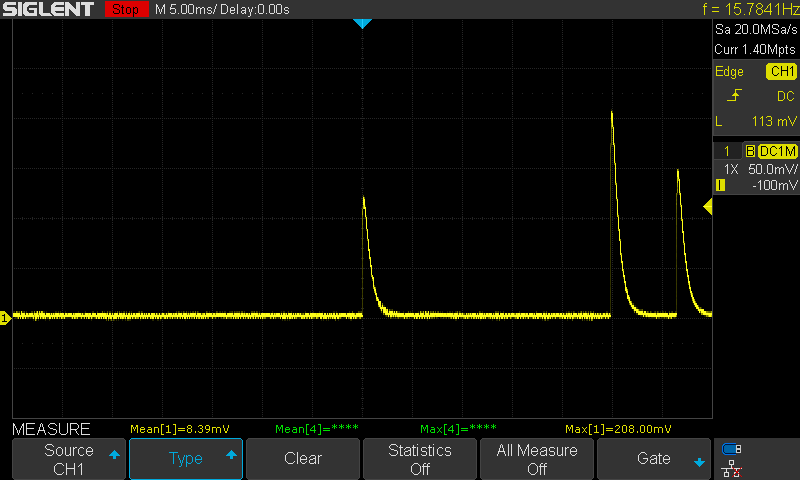This screenshot has height=480, width=800.
Task: Click the bandwidth limit B indicator
Action: (750, 151)
